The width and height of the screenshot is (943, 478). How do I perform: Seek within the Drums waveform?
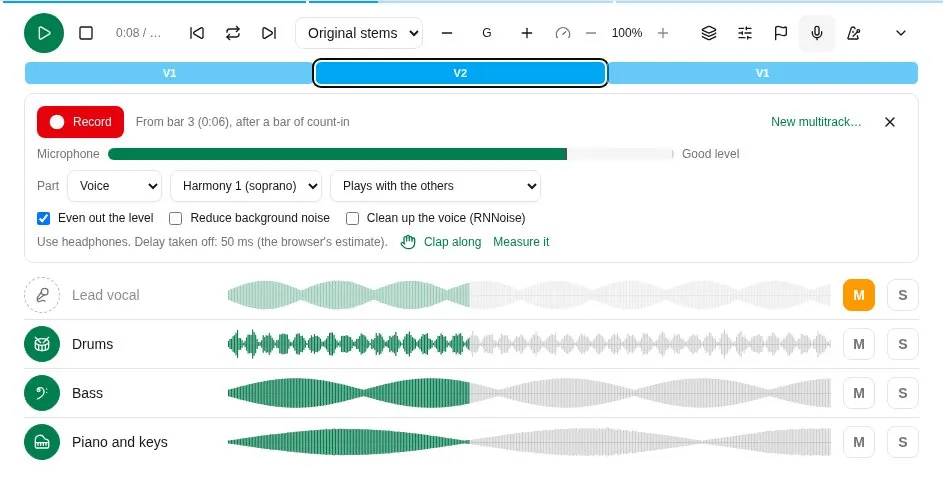click(x=529, y=344)
